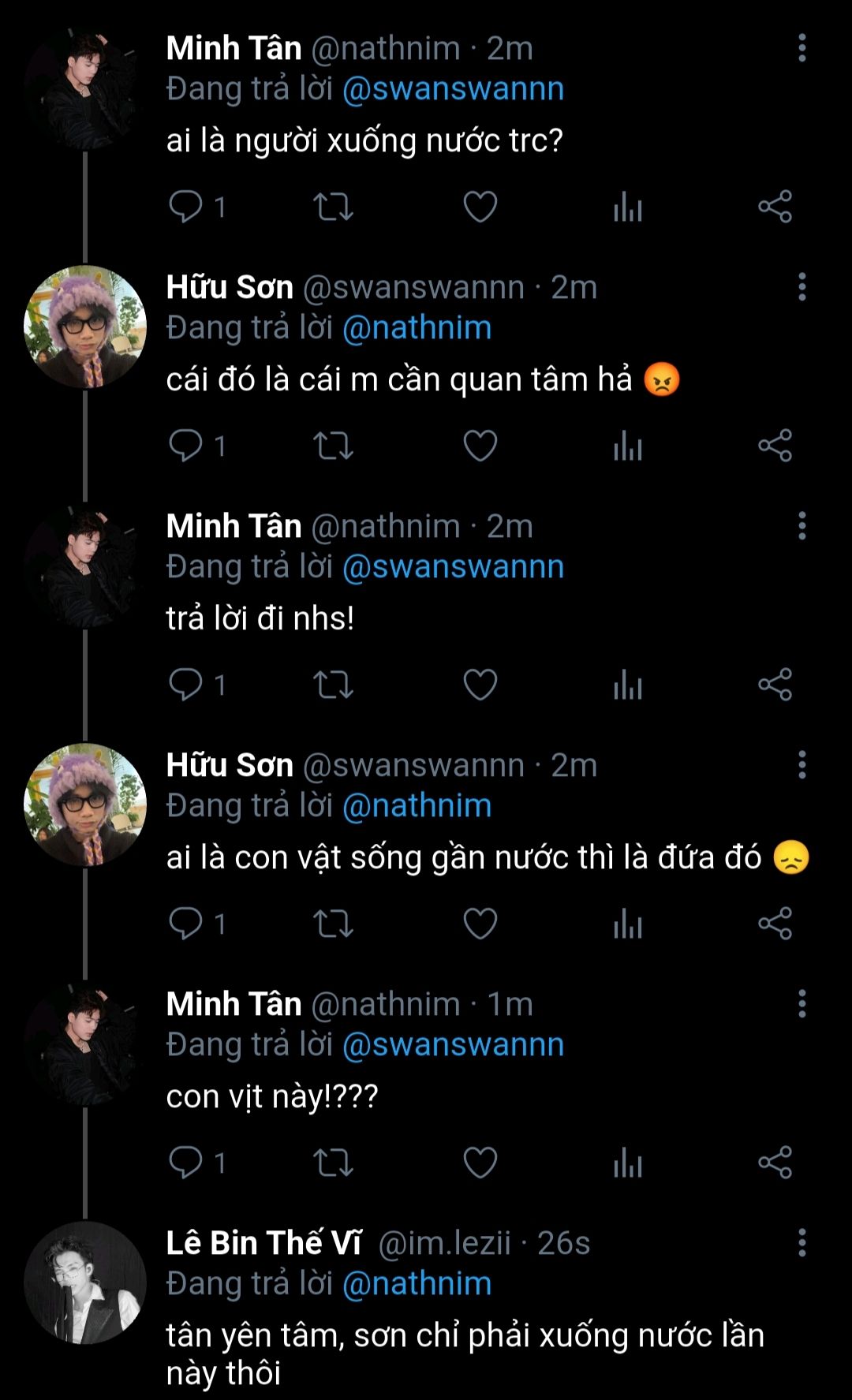Like the tweet with the angry emoji
852x1400 pixels.
click(480, 446)
